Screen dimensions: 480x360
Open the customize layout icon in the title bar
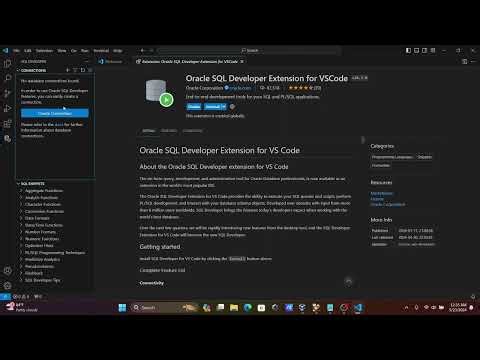[x=433, y=50]
